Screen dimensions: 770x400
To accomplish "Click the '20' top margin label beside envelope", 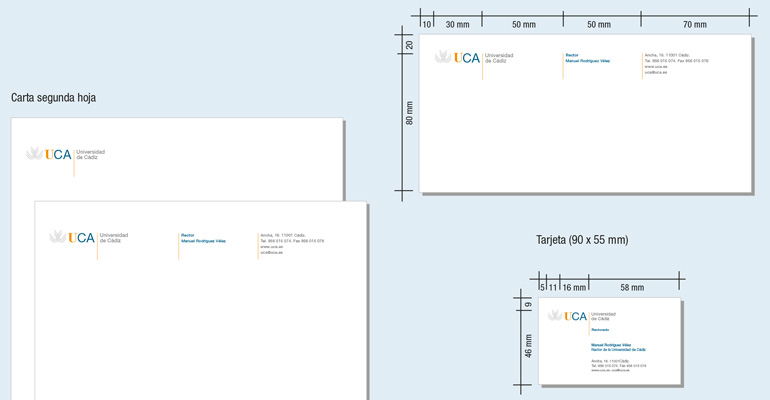I will [x=409, y=45].
